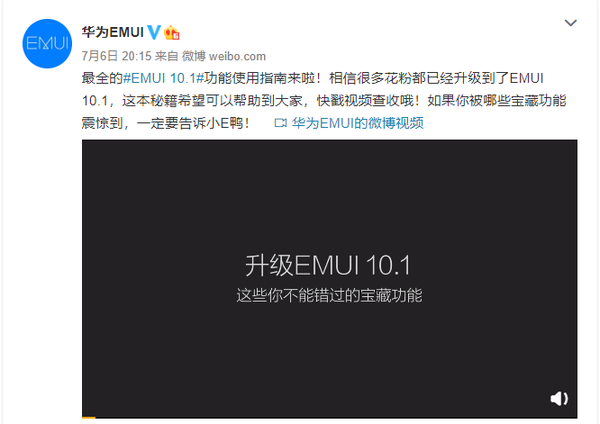Open the blue EMUI profile avatar
Viewport: 600px width, 424px height.
pos(47,44)
